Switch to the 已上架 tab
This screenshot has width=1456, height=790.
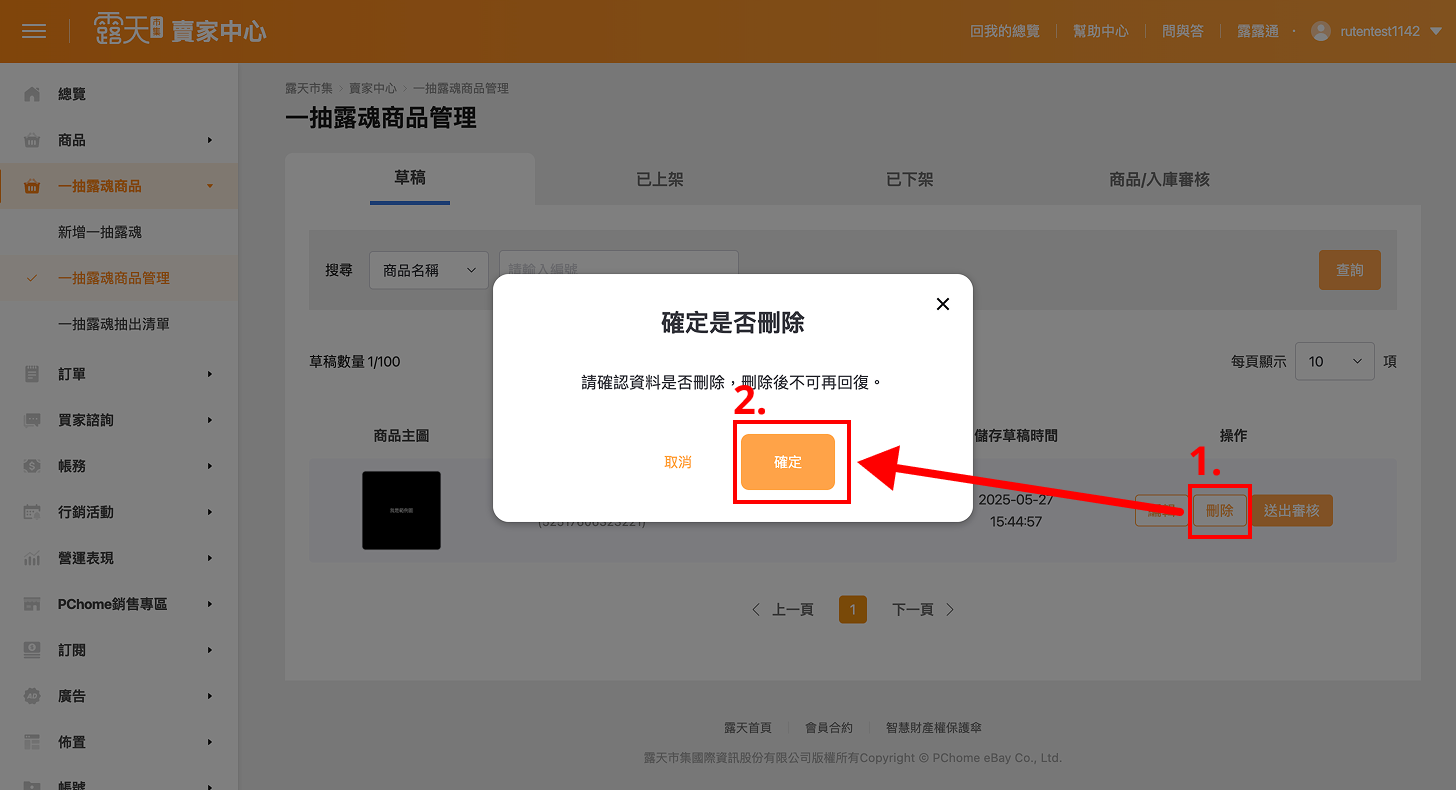660,180
